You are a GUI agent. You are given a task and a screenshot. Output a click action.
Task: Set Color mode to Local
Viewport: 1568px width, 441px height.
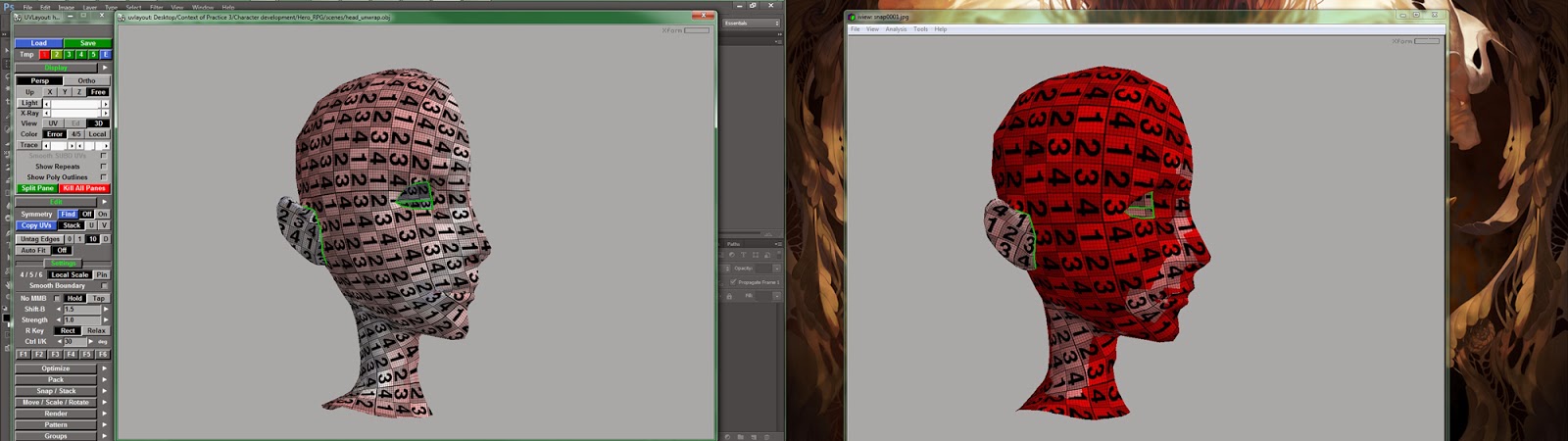(x=97, y=134)
